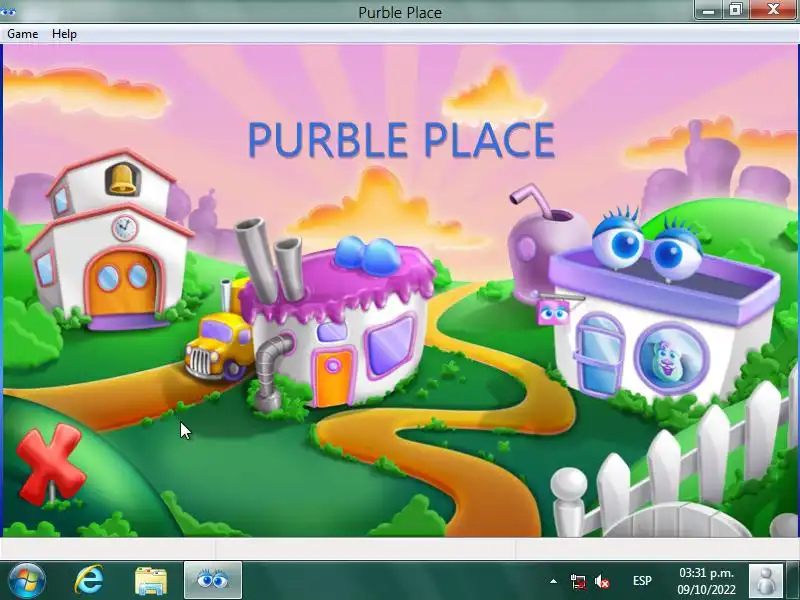Click the muted volume tray icon
Screen dimensions: 800x600
[x=602, y=581]
